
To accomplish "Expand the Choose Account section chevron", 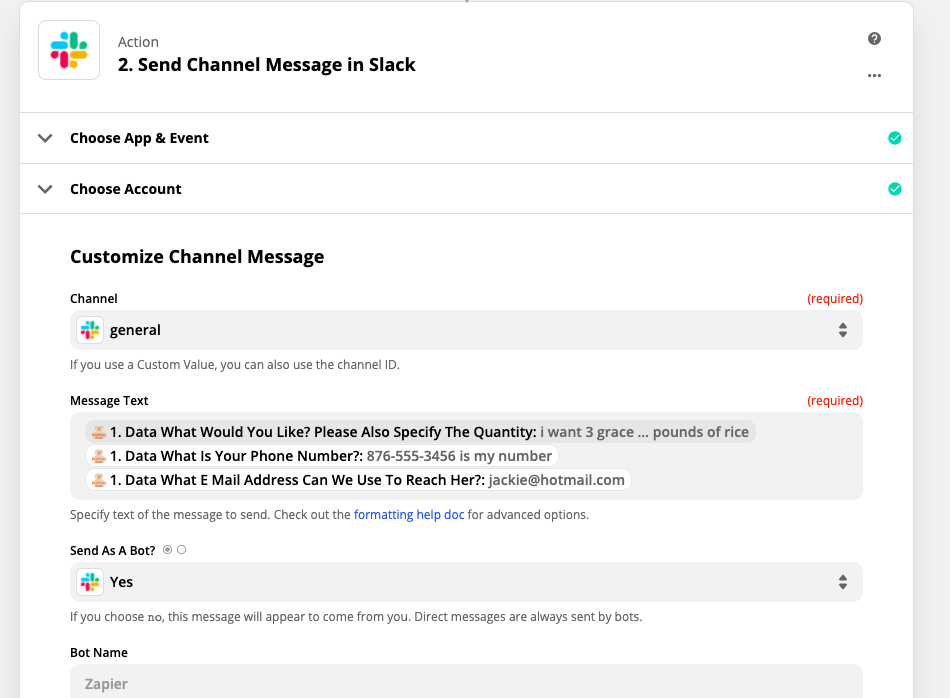I will (45, 189).
